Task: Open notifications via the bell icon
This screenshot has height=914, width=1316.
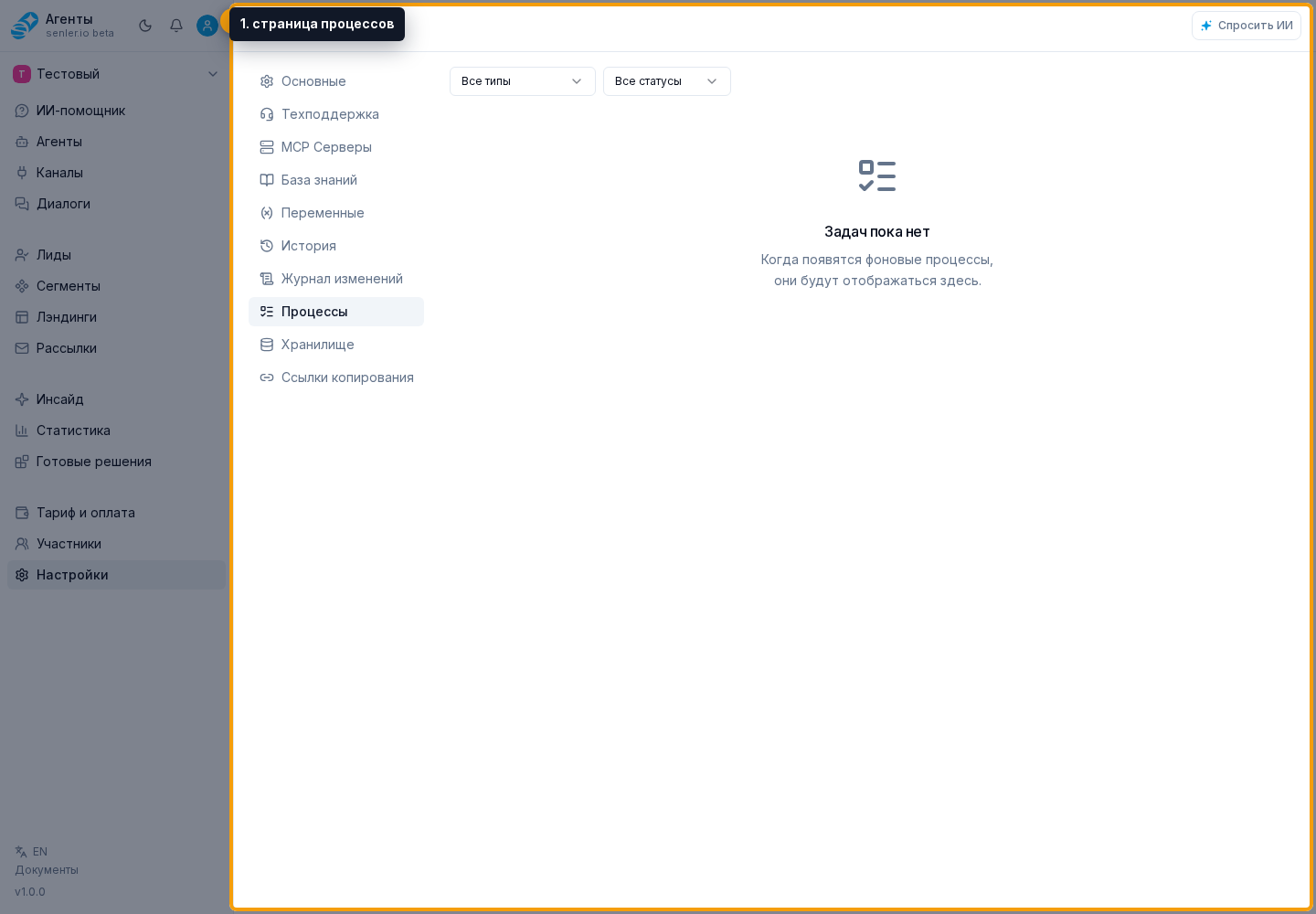Action: coord(176,26)
